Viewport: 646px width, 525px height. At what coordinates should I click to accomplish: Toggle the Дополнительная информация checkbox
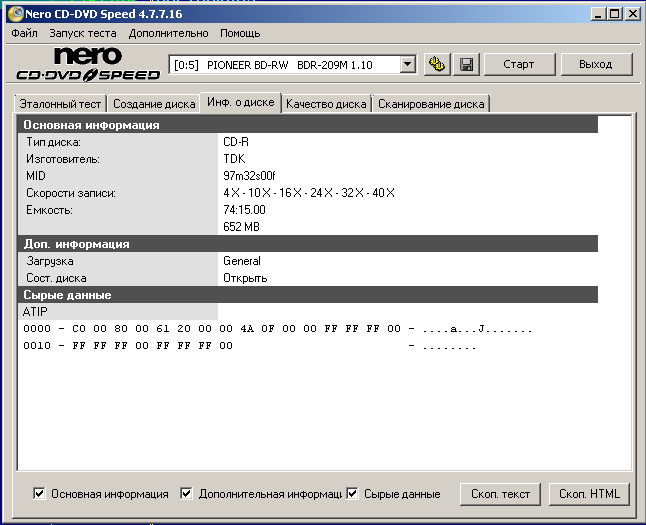(x=187, y=493)
